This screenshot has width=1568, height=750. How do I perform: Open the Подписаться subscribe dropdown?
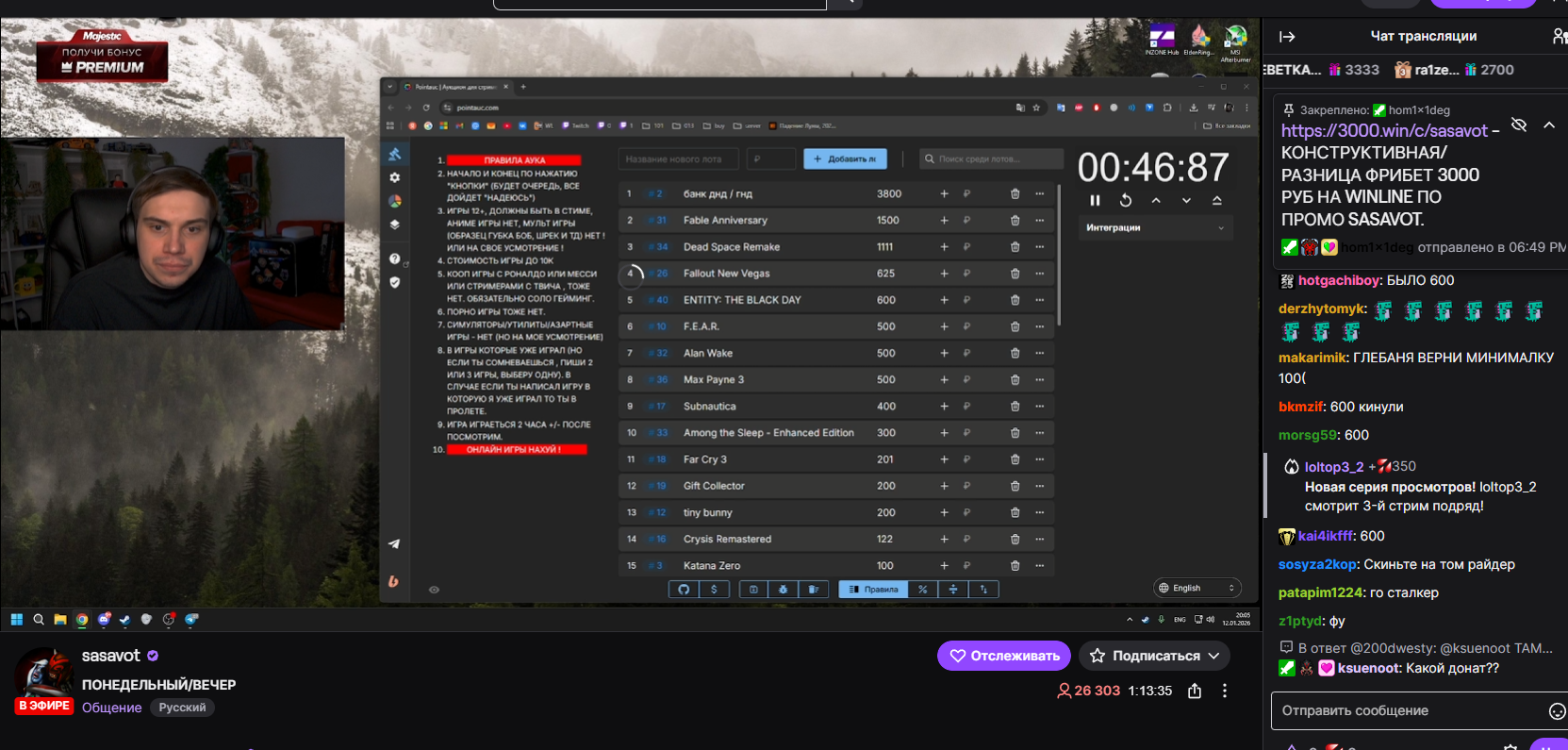pos(1155,656)
